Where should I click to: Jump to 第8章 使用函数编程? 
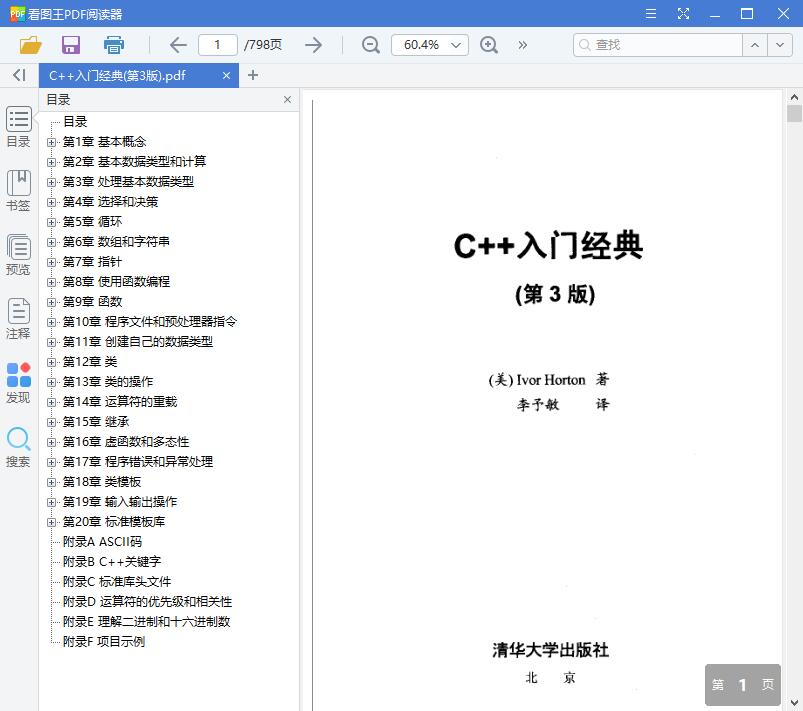pos(116,282)
